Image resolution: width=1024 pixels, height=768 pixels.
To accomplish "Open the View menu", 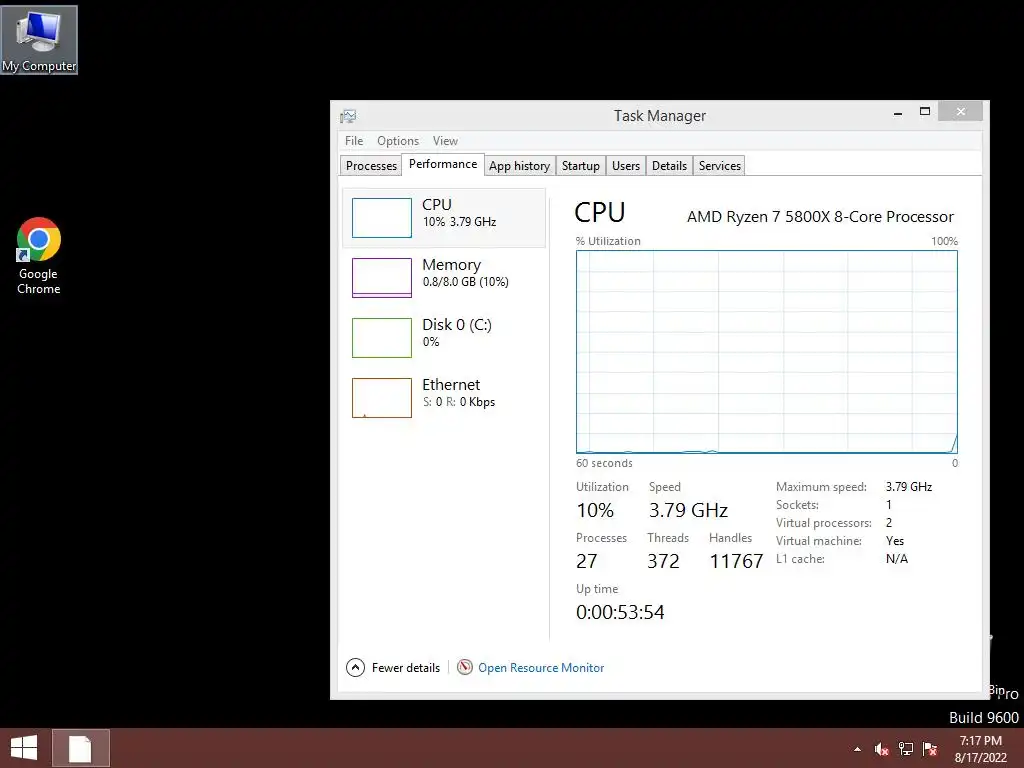I will pos(445,141).
